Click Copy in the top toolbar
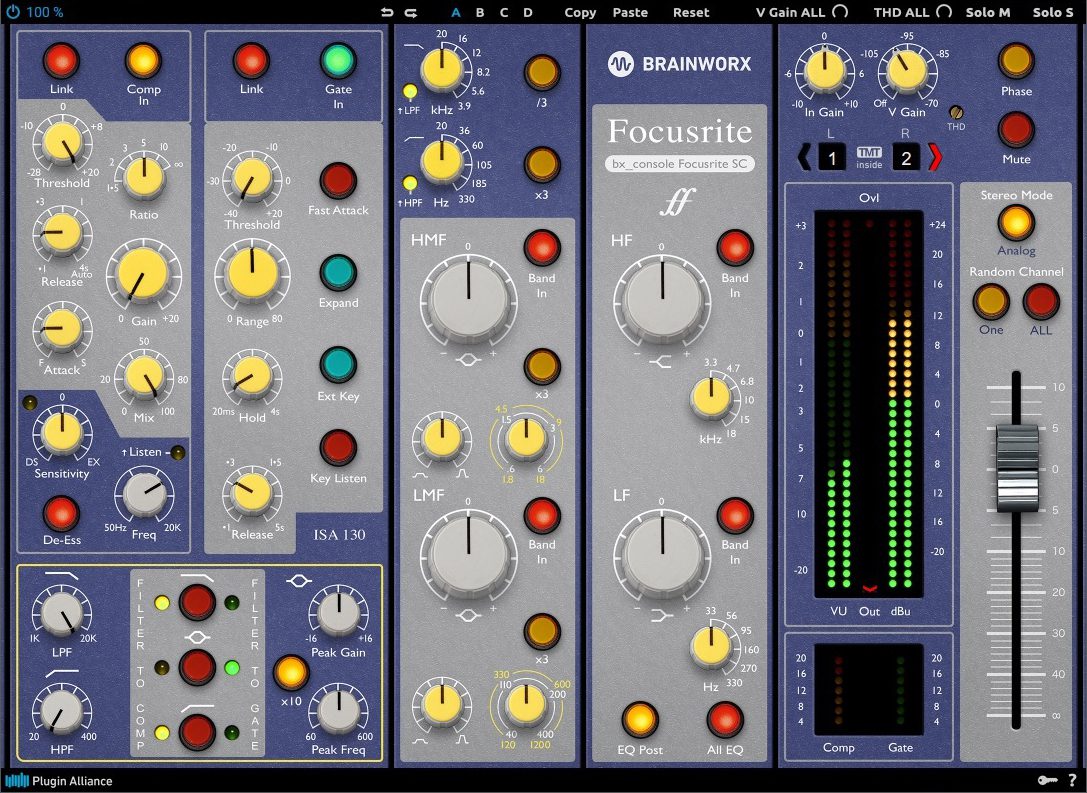 click(579, 12)
